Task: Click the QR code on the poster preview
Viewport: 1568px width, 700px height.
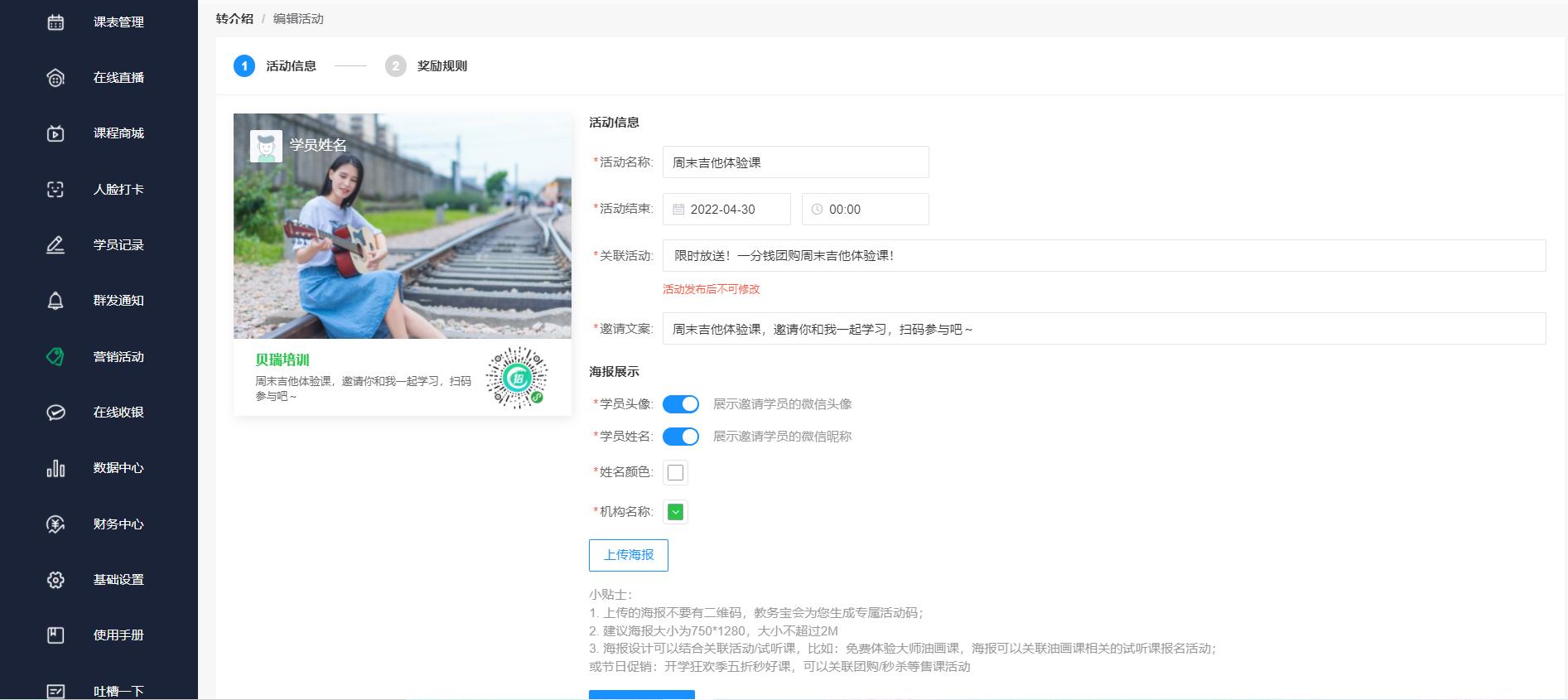Action: point(517,379)
